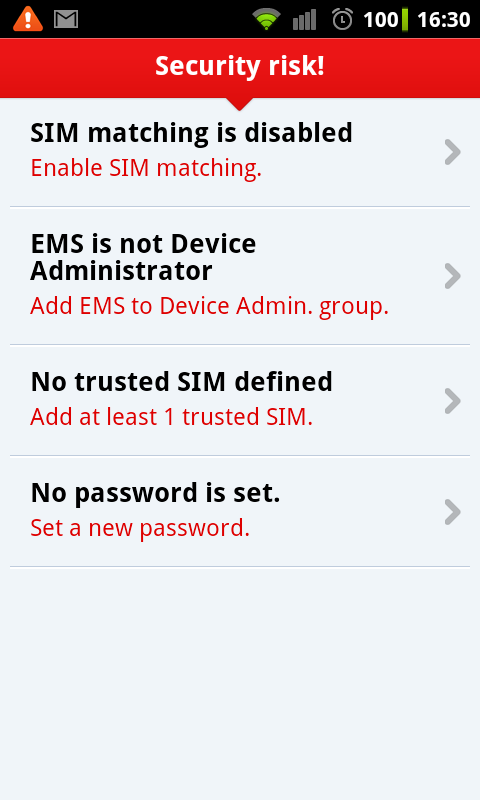Open chevron next to SIM matching is disabled
Screen dimensions: 480x800
click(452, 152)
